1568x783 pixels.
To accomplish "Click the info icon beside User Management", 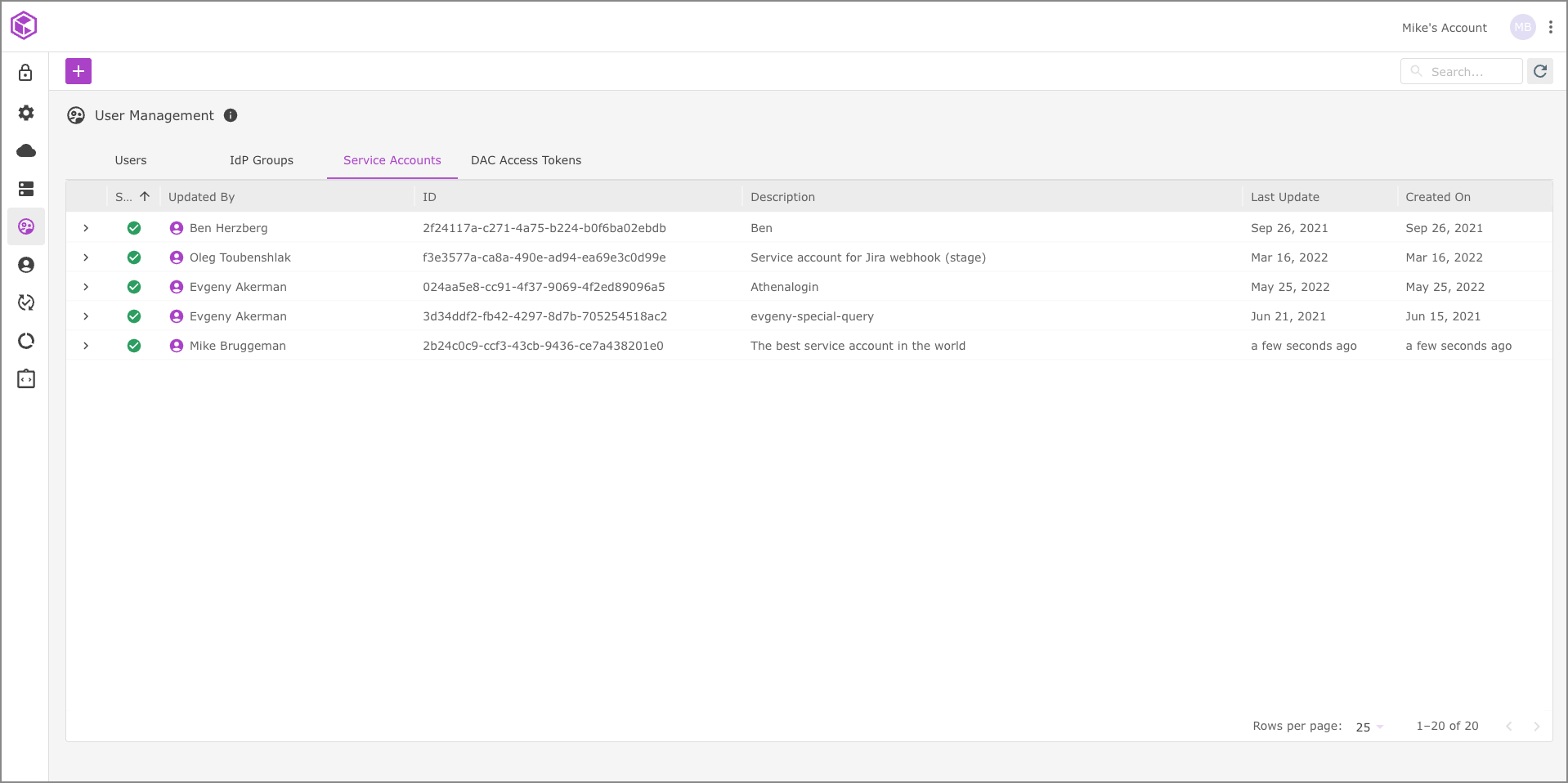I will coord(231,115).
